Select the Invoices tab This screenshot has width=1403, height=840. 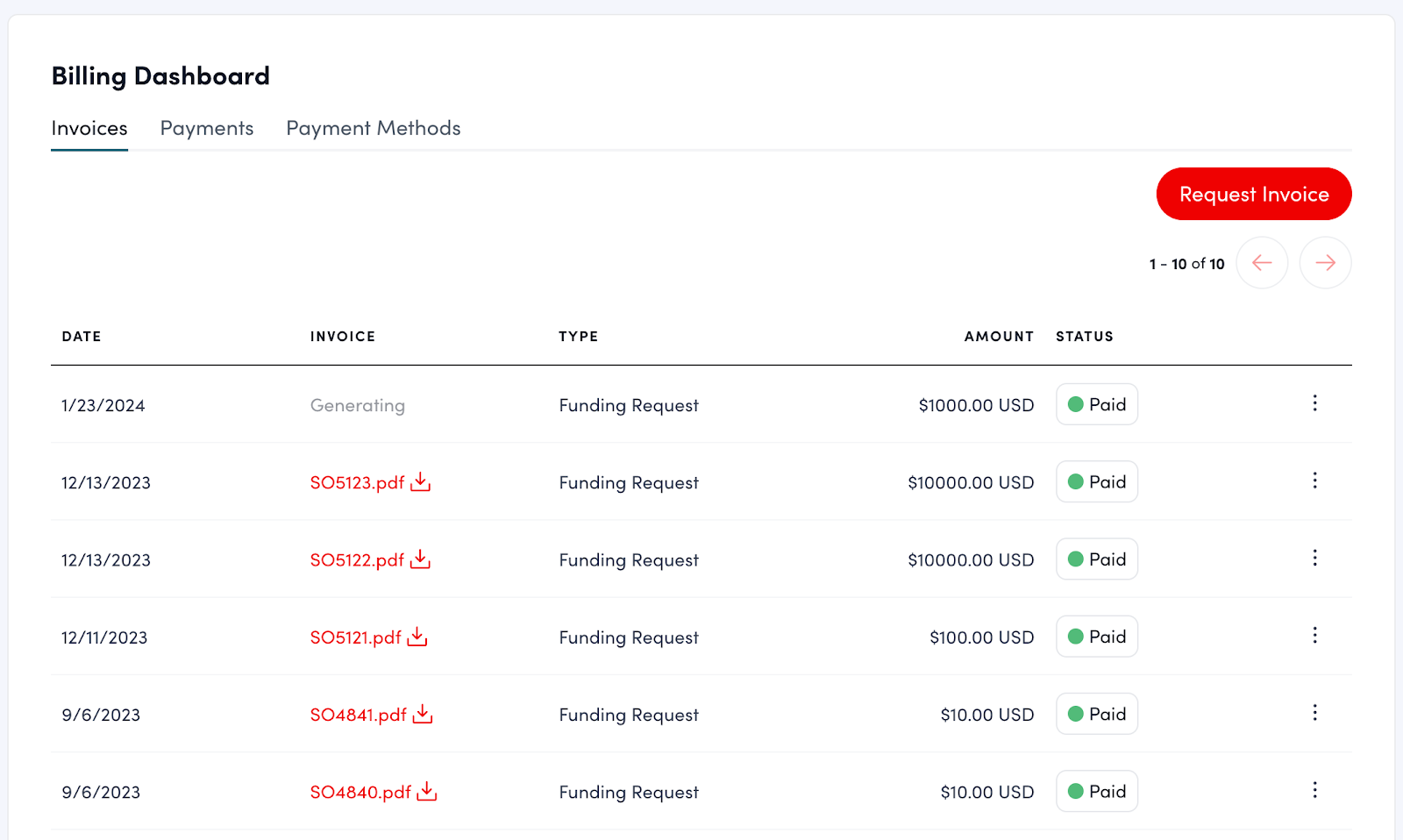[89, 129]
